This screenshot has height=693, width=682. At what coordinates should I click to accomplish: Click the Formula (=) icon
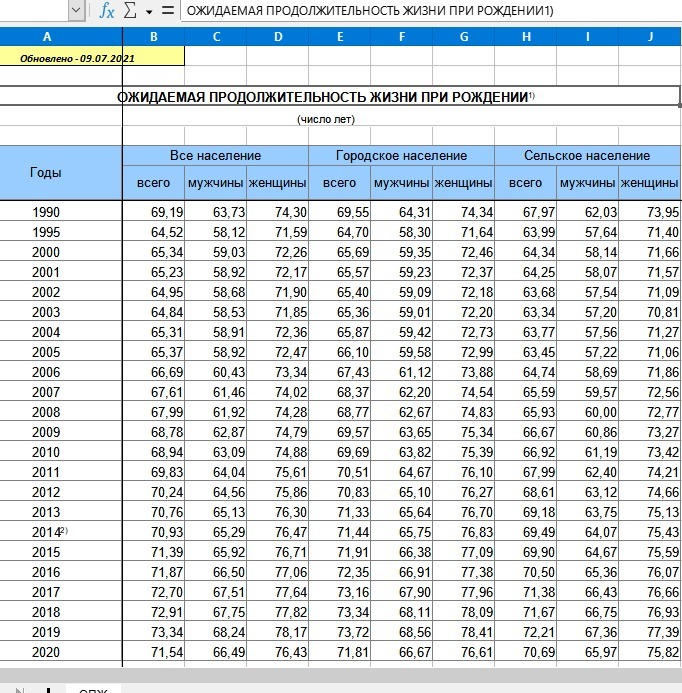pyautogui.click(x=167, y=11)
